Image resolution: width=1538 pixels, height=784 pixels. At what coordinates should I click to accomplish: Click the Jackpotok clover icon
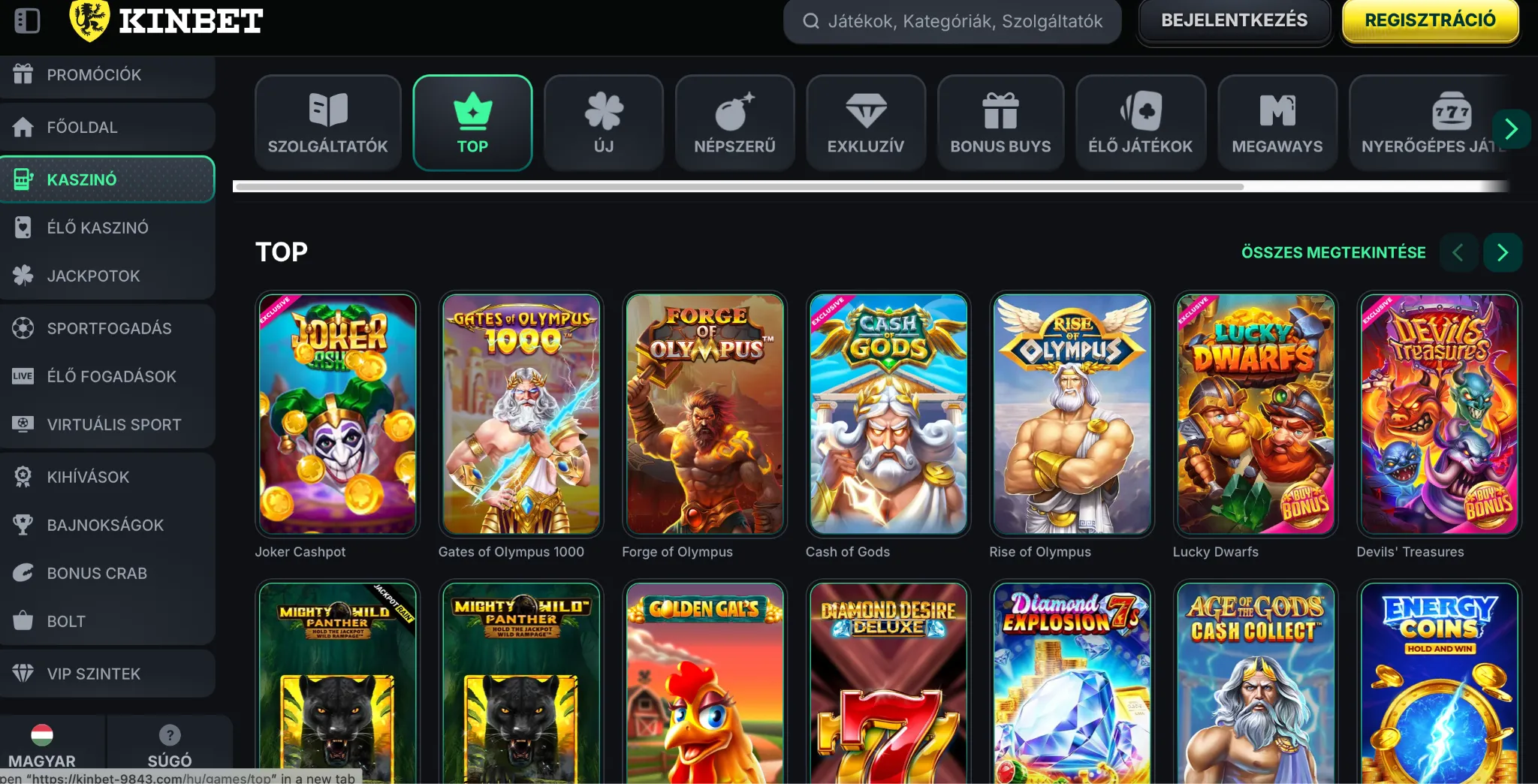point(23,276)
